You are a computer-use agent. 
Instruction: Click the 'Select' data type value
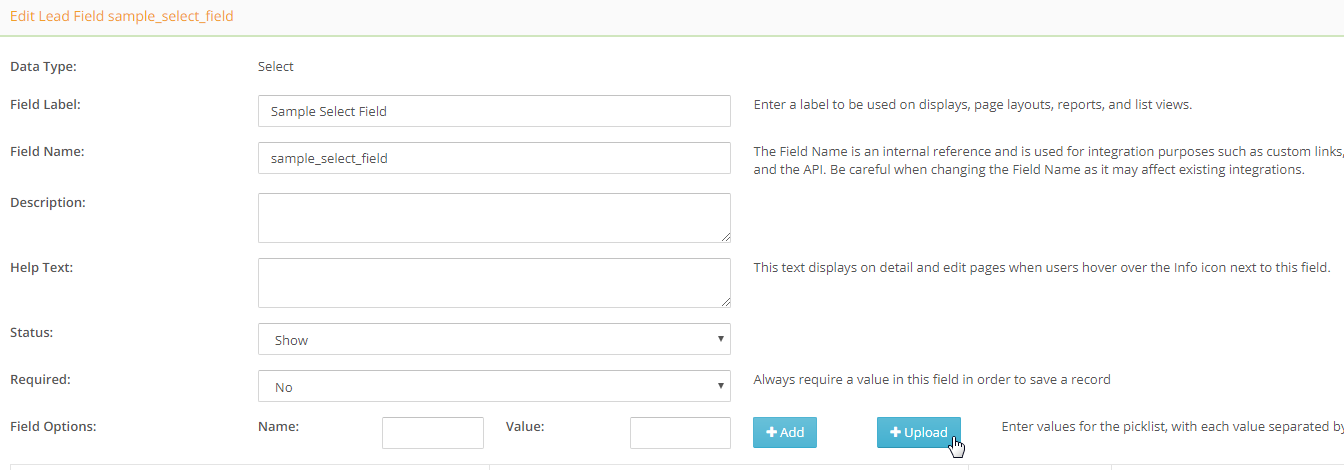(276, 67)
